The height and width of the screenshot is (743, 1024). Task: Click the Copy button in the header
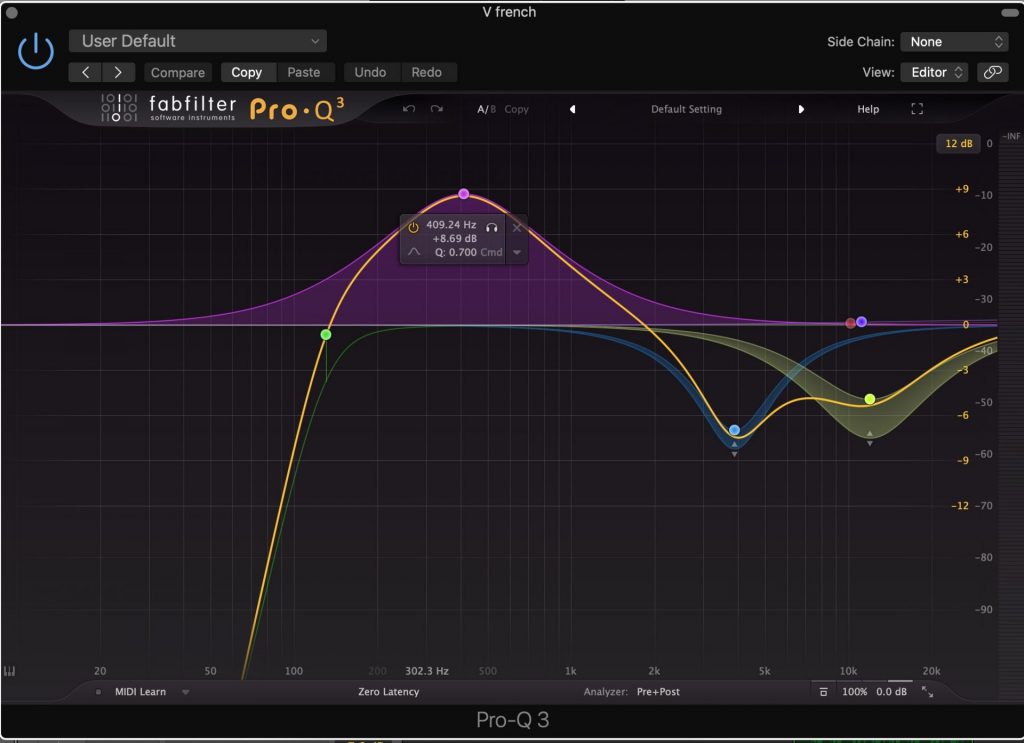[x=246, y=72]
